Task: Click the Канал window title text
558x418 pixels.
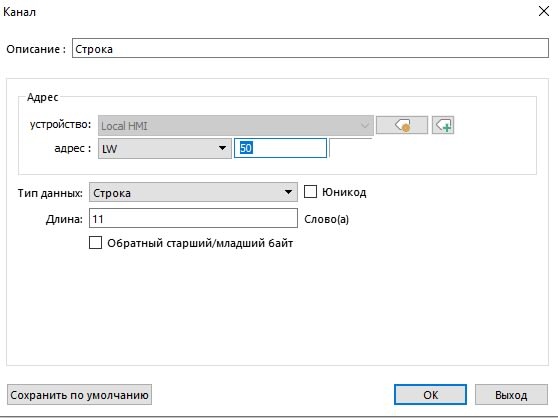Action: (20, 12)
